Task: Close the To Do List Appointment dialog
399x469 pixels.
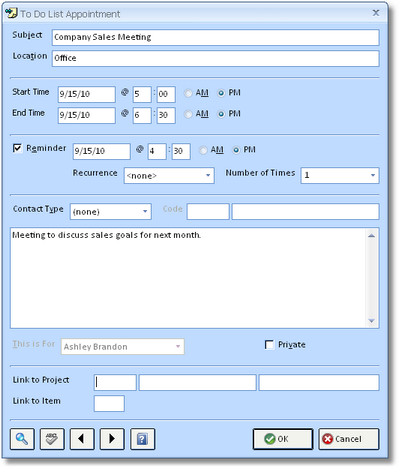Action: [376, 13]
